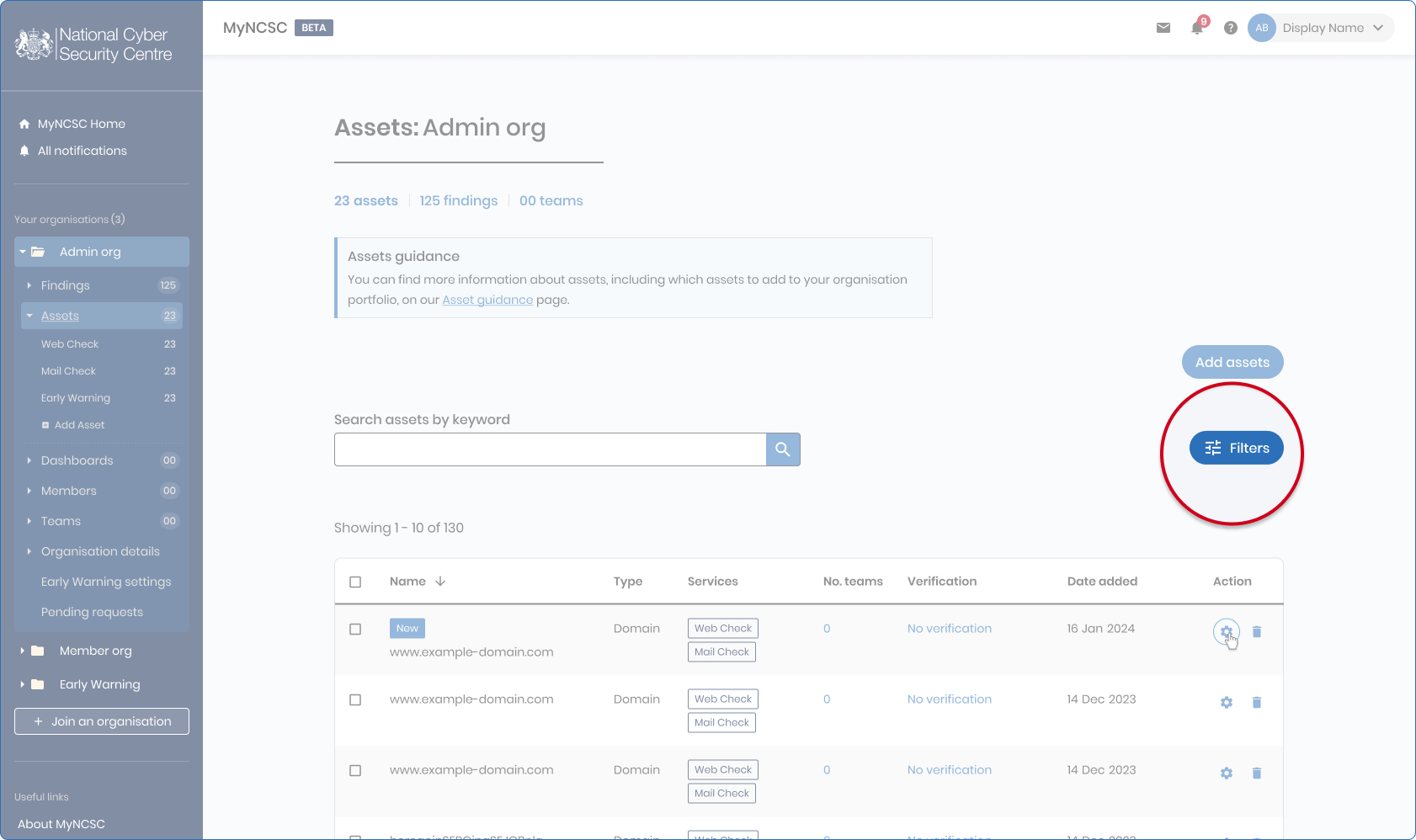Click the AB user avatar

(x=1262, y=28)
